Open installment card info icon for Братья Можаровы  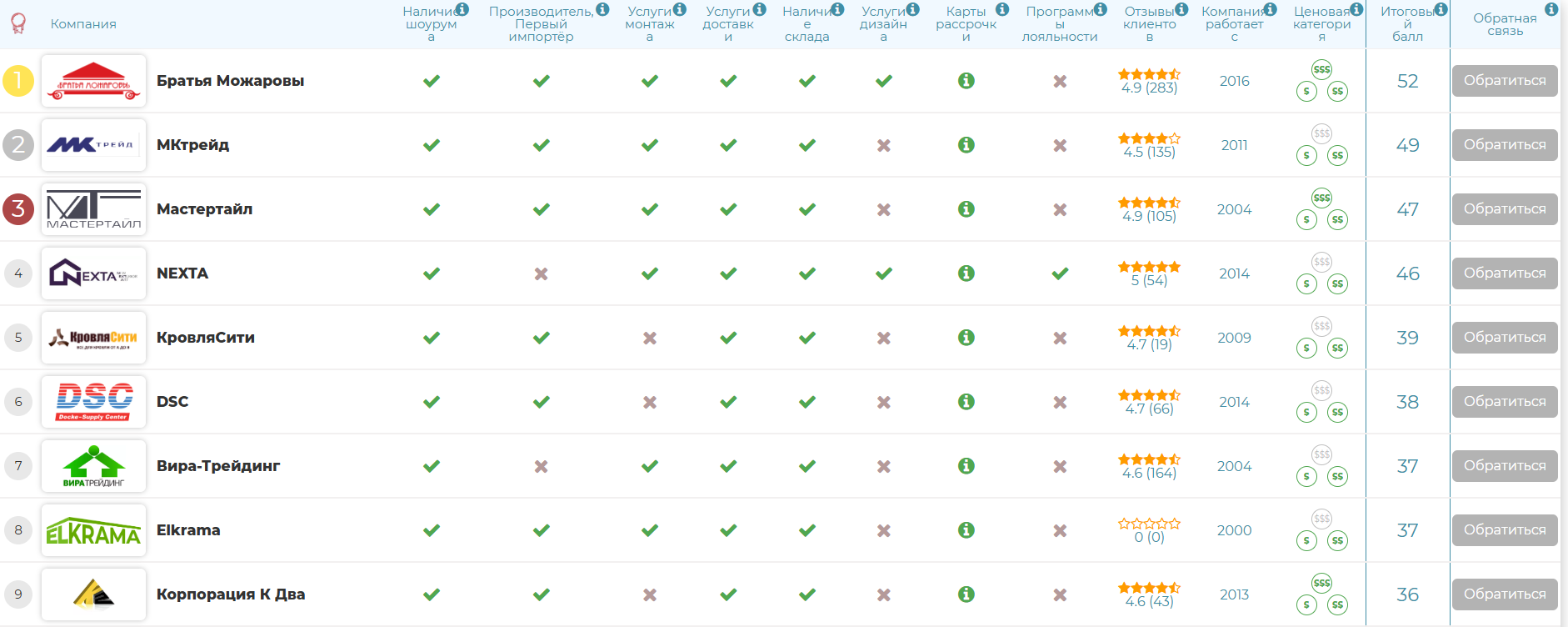(x=966, y=81)
